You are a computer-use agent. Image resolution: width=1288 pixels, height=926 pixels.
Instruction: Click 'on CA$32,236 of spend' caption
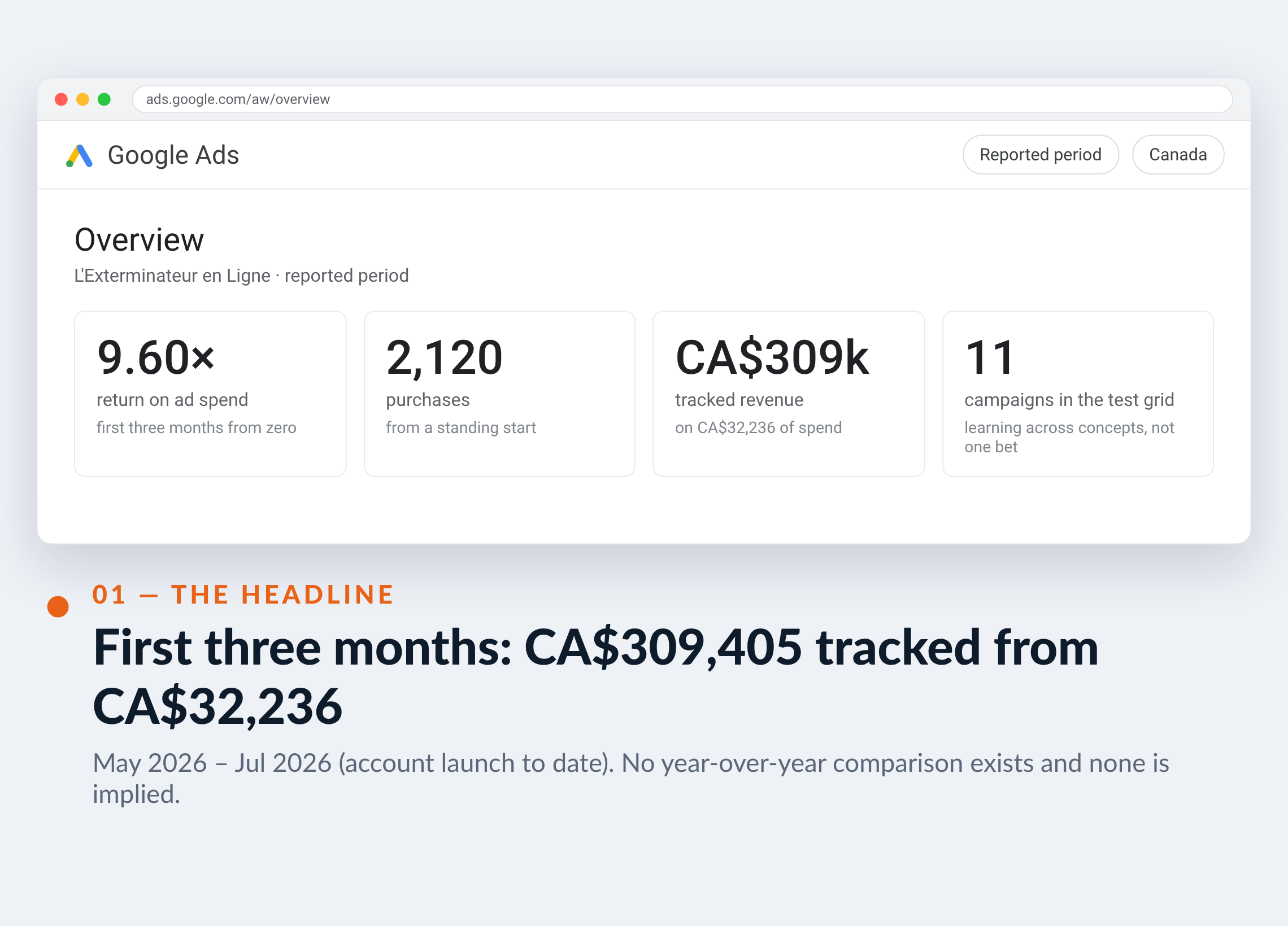pyautogui.click(x=758, y=427)
